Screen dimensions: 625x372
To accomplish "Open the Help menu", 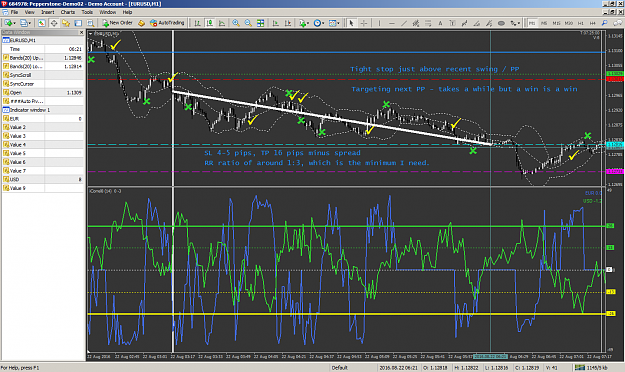I will click(x=127, y=12).
